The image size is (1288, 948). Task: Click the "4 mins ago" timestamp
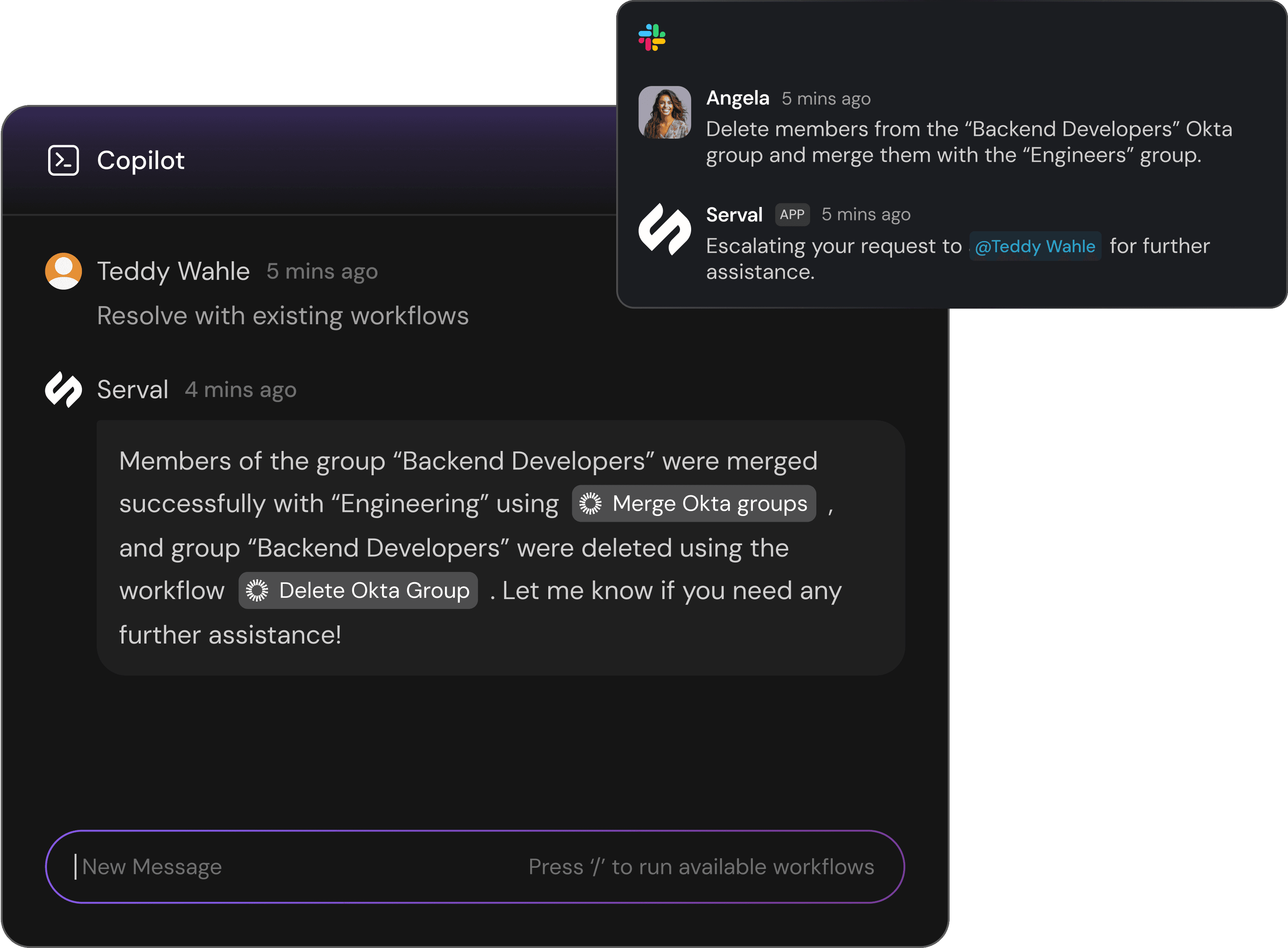pyautogui.click(x=240, y=390)
